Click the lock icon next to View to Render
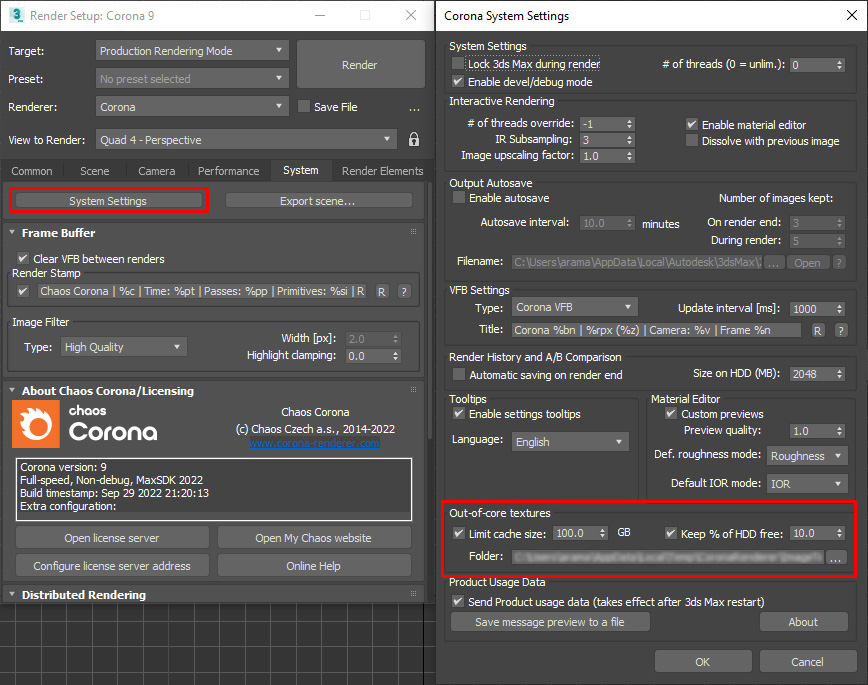The width and height of the screenshot is (868, 685). pyautogui.click(x=414, y=139)
